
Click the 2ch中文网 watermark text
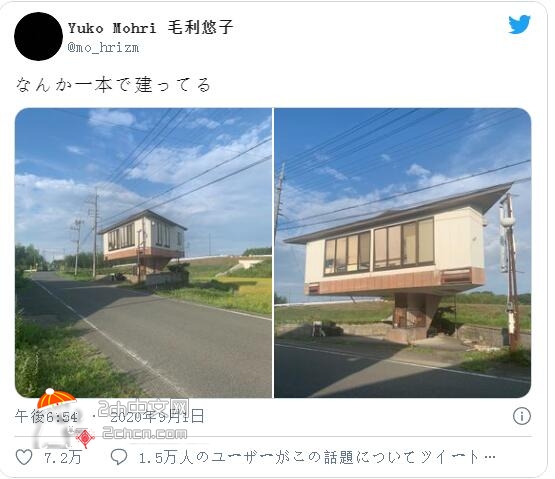[x=143, y=408]
